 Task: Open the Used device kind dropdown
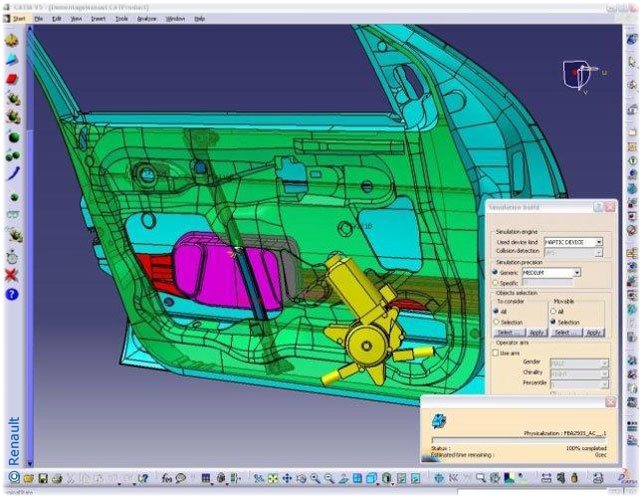coord(599,242)
